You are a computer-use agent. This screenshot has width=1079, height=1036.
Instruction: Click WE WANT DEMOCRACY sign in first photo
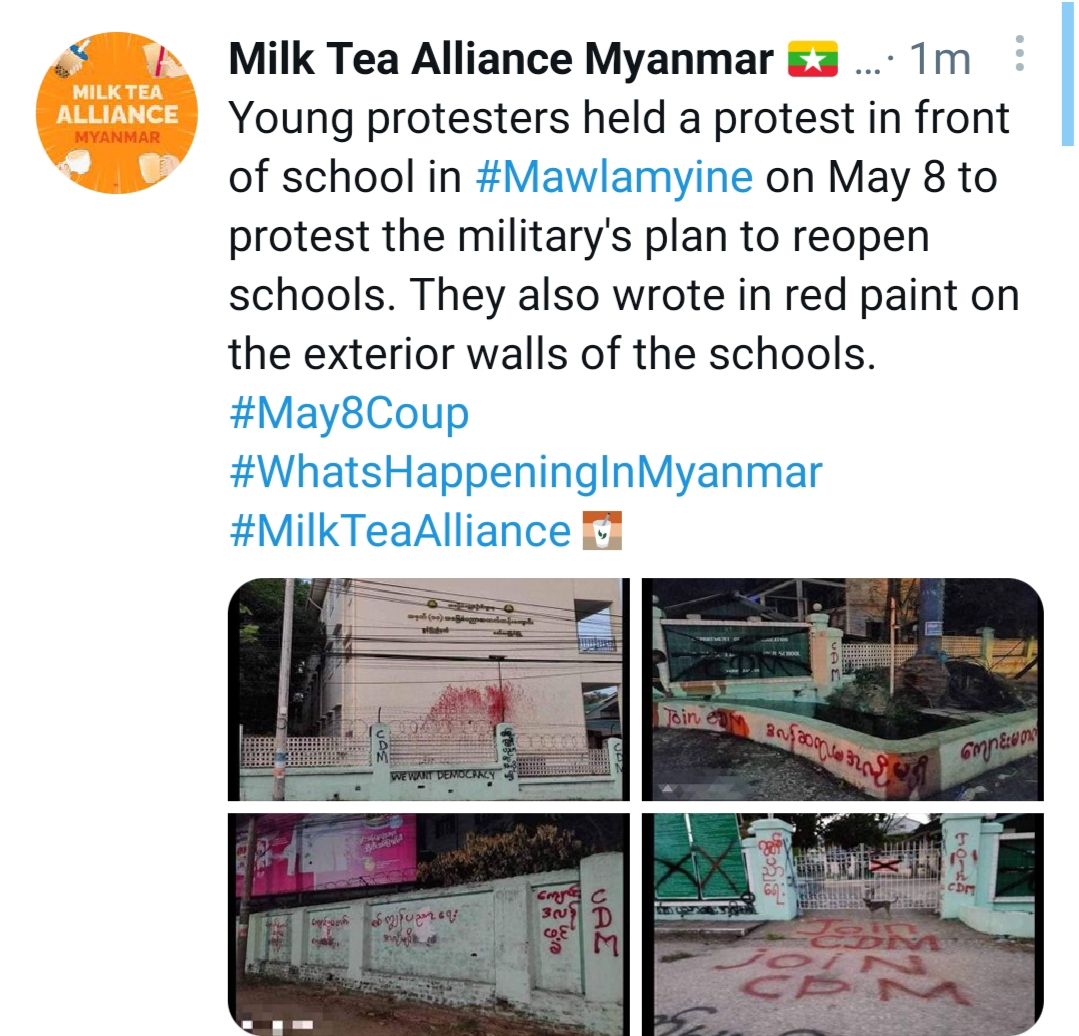(442, 775)
